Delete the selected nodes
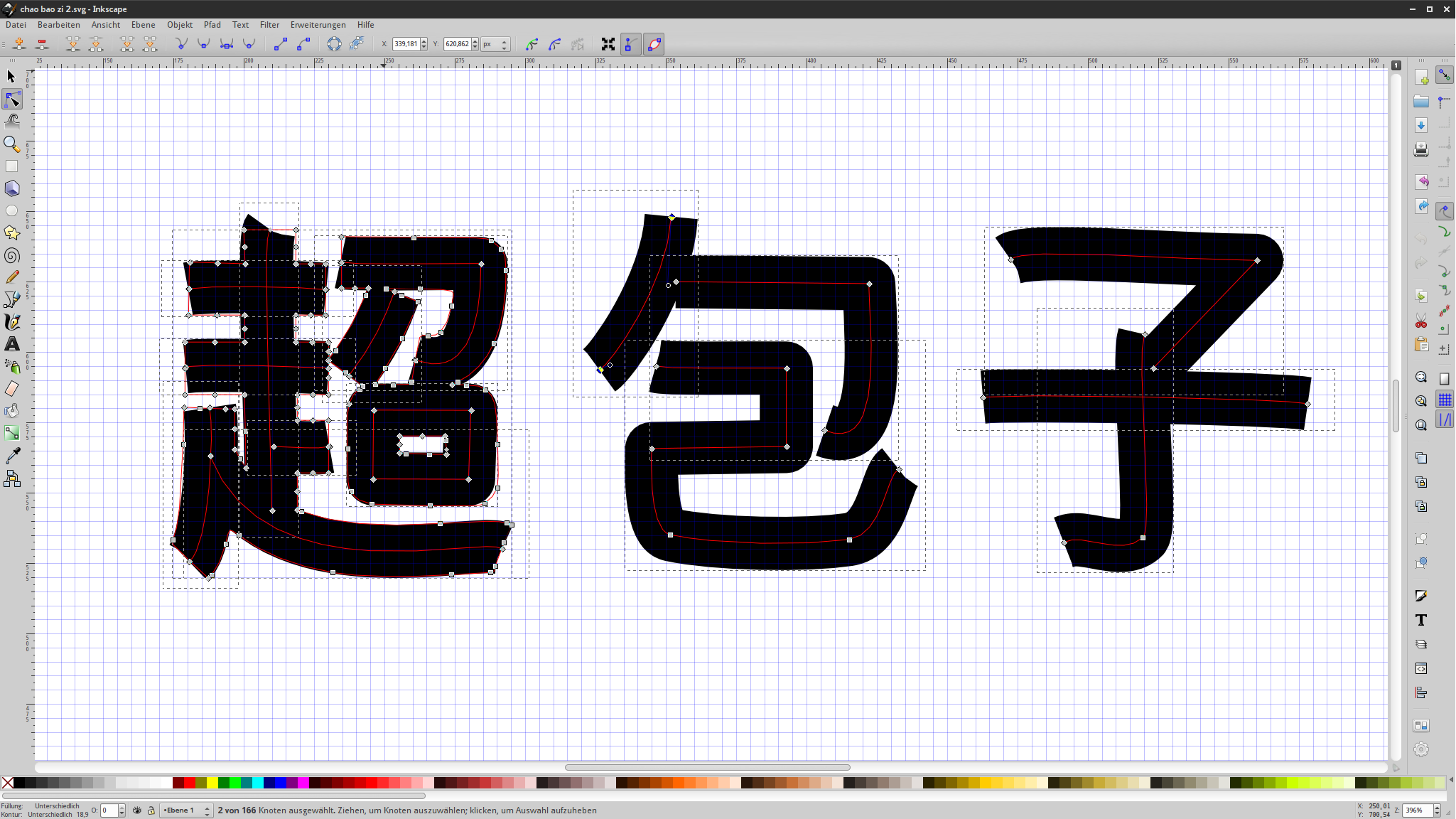 [42, 44]
